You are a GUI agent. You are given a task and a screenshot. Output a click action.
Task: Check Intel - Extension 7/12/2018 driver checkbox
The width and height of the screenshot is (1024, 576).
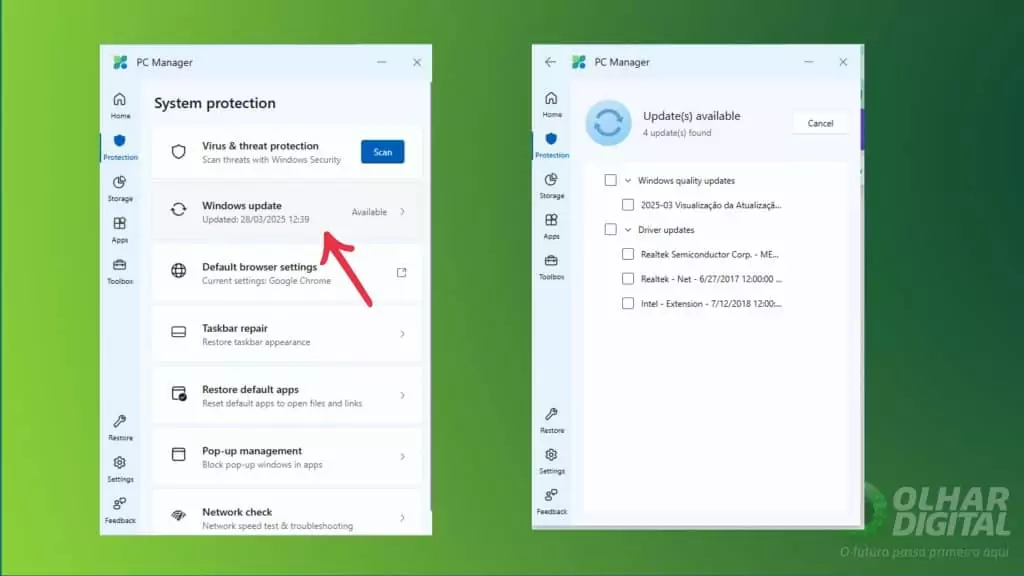628,303
